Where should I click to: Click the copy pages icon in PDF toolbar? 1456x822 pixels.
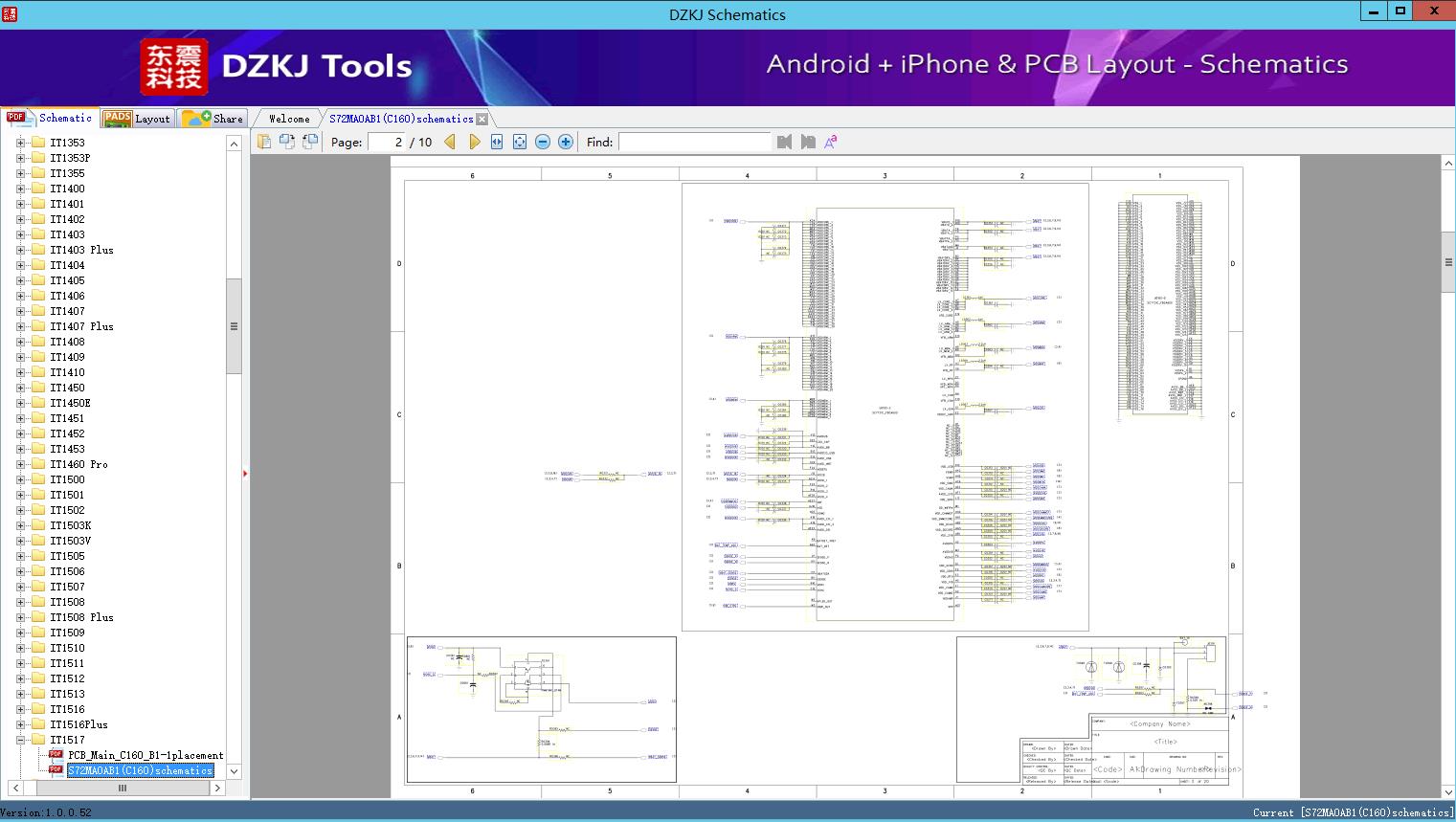(x=264, y=142)
